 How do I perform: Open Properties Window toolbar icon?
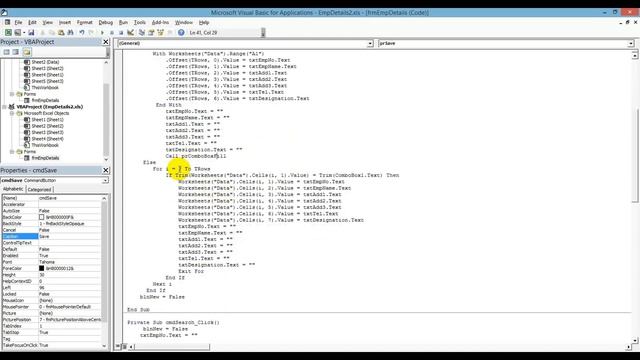151,33
